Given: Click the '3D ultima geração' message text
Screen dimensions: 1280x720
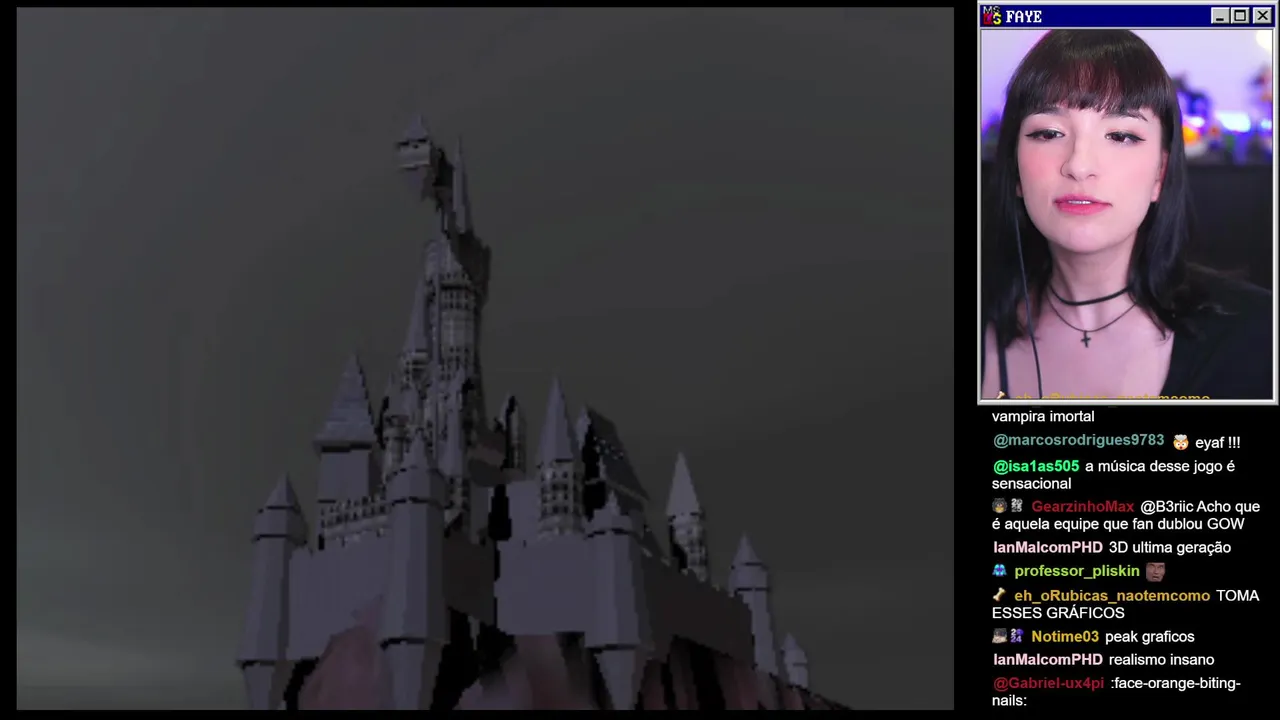Looking at the screenshot, I should click(x=1170, y=547).
